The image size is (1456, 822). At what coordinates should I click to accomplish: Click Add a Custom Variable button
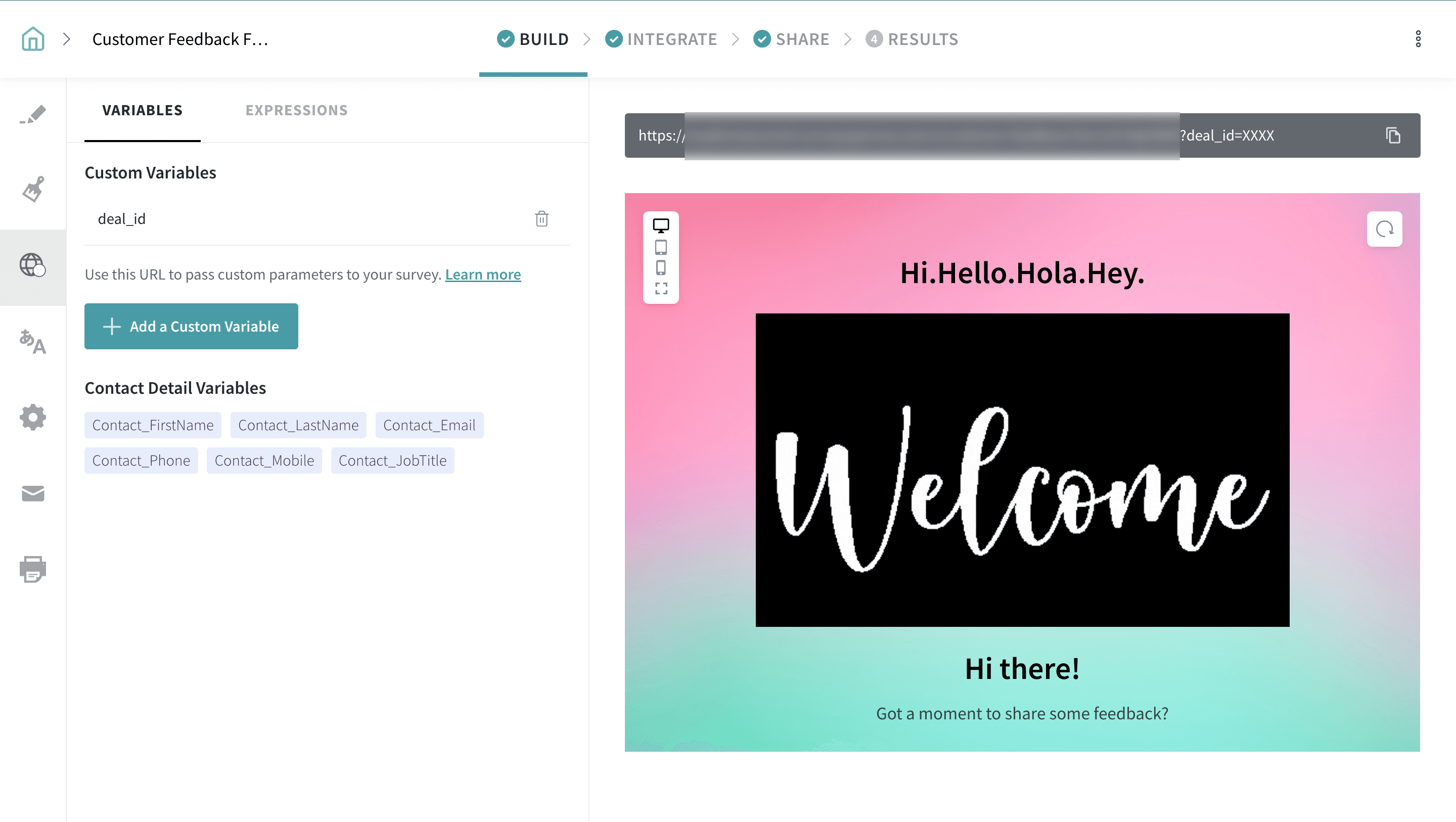pyautogui.click(x=191, y=326)
